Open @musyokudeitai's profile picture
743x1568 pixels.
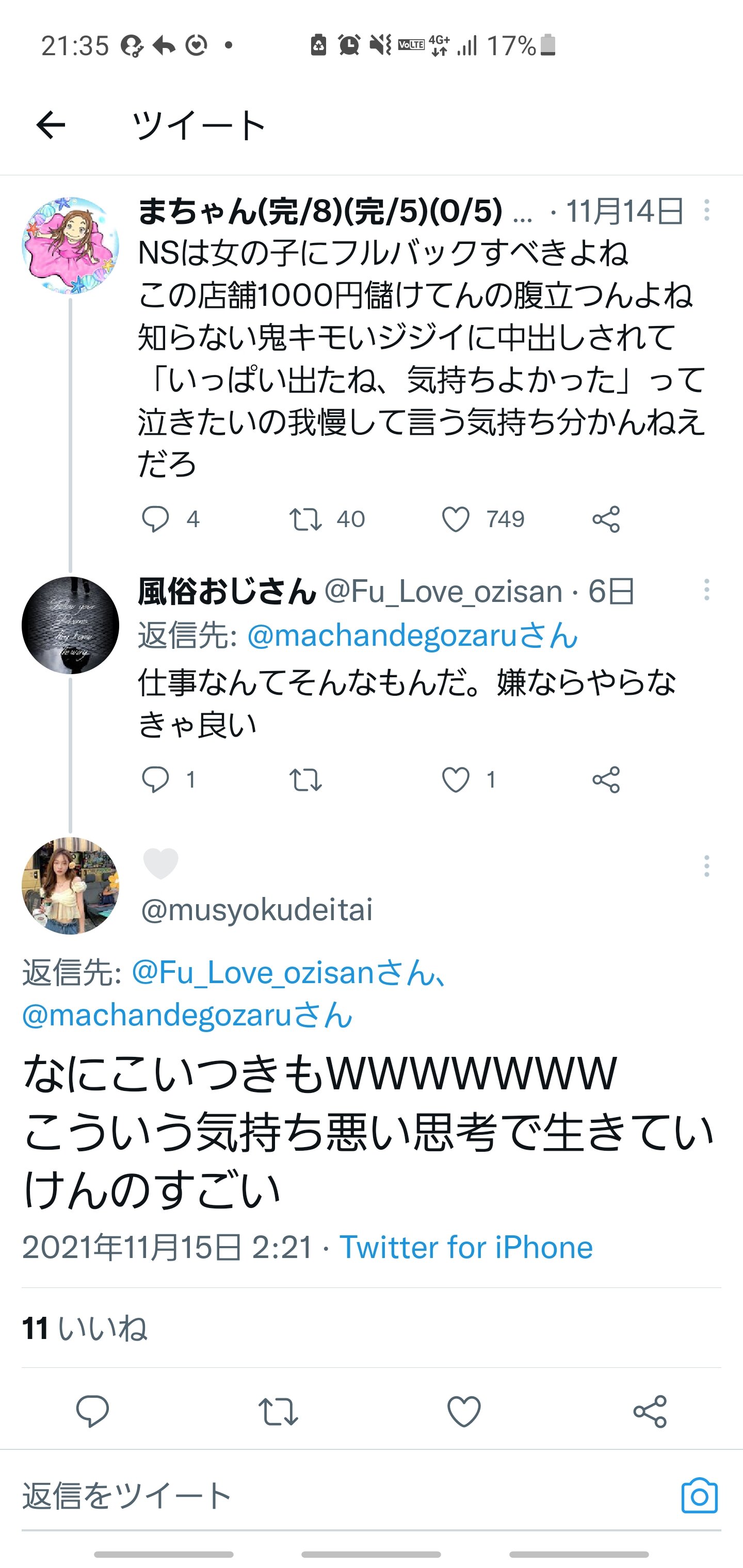tap(71, 886)
